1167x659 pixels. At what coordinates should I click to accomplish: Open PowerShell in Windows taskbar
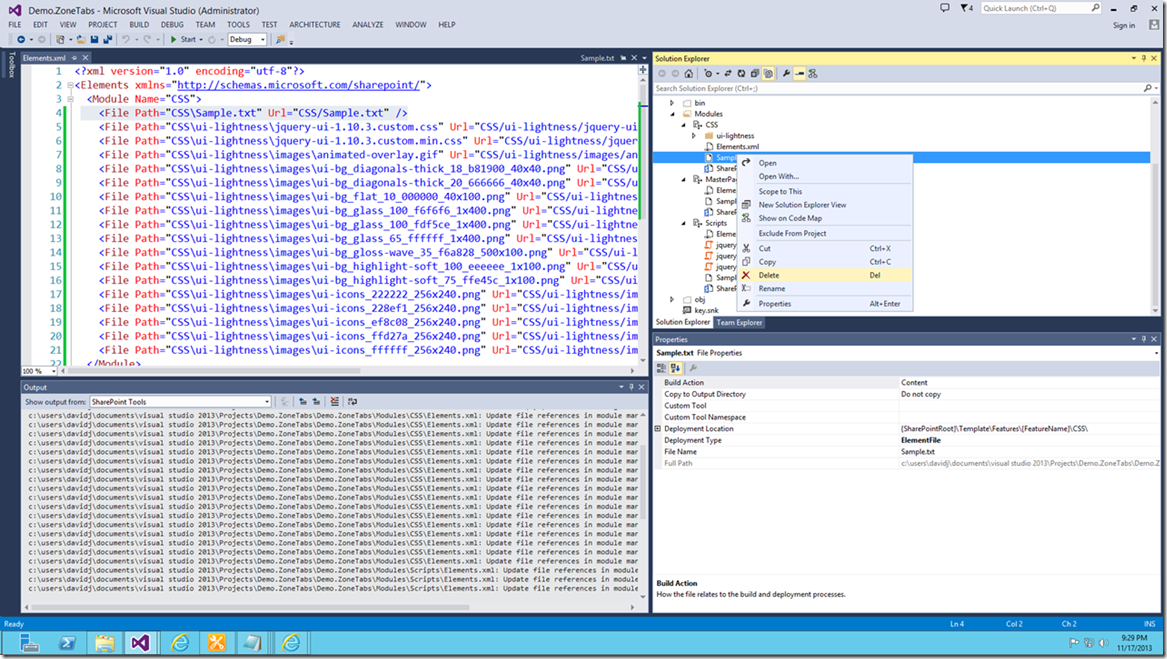coord(67,643)
